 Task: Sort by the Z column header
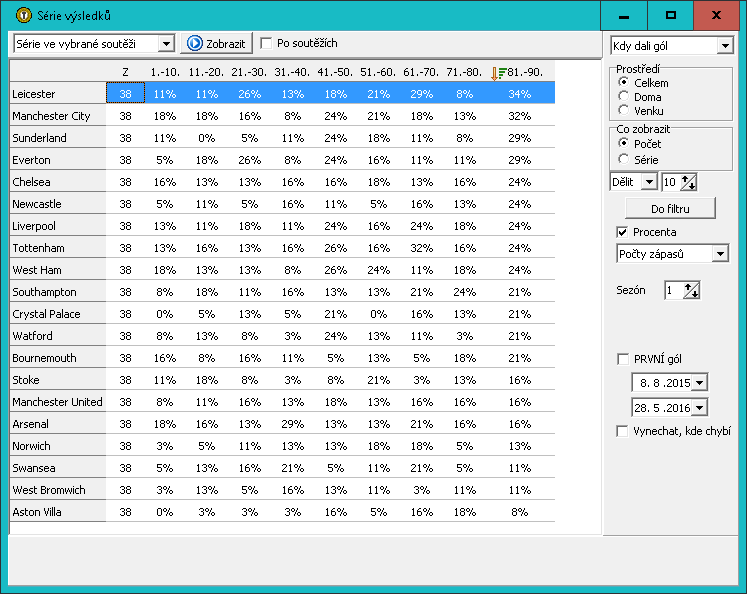pyautogui.click(x=125, y=72)
